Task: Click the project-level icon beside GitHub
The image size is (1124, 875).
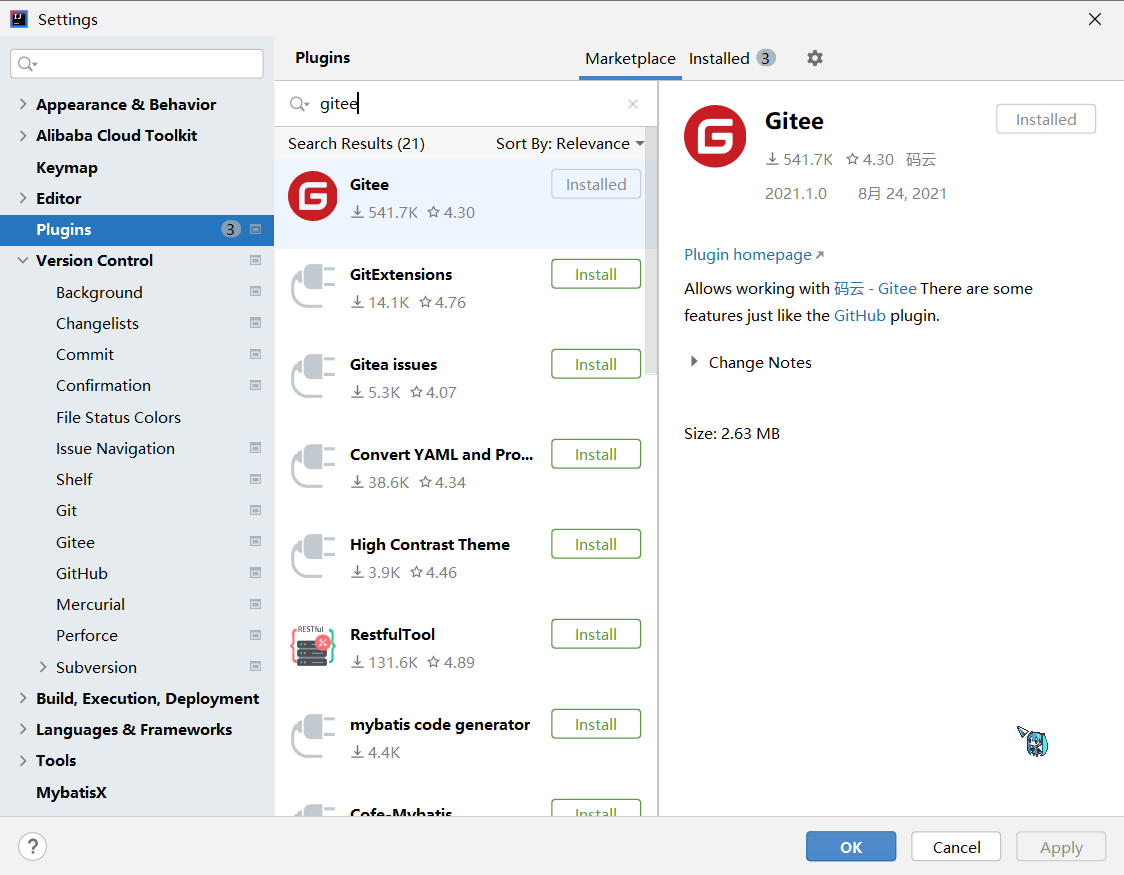Action: [255, 573]
